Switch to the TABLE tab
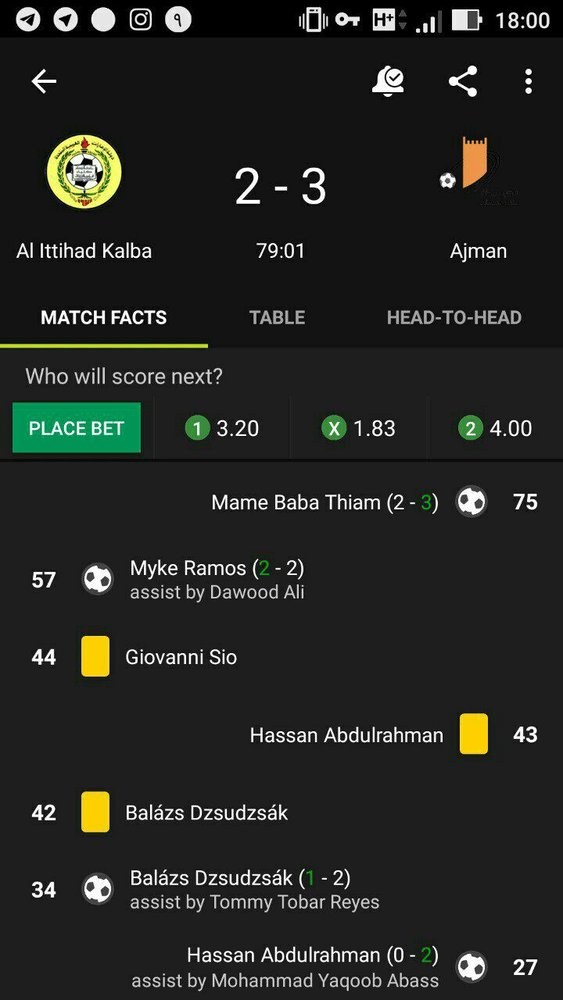The width and height of the screenshot is (563, 1000). pos(277,318)
